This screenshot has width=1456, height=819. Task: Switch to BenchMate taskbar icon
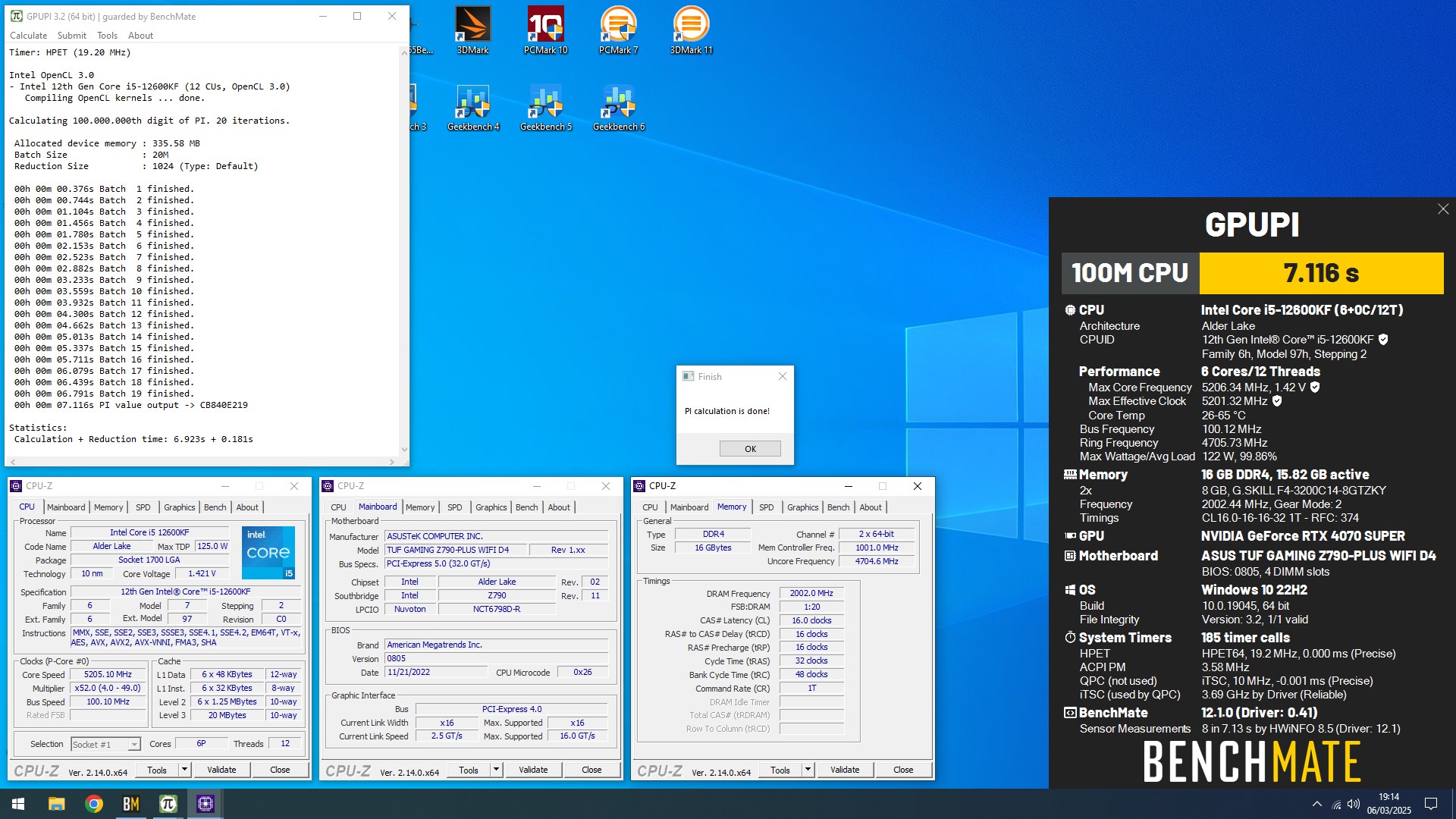(x=131, y=804)
